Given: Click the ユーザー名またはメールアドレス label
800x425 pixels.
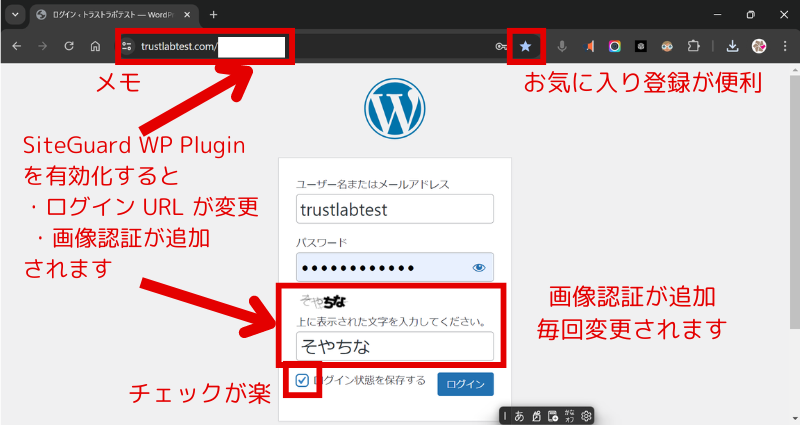Looking at the screenshot, I should pyautogui.click(x=372, y=184).
